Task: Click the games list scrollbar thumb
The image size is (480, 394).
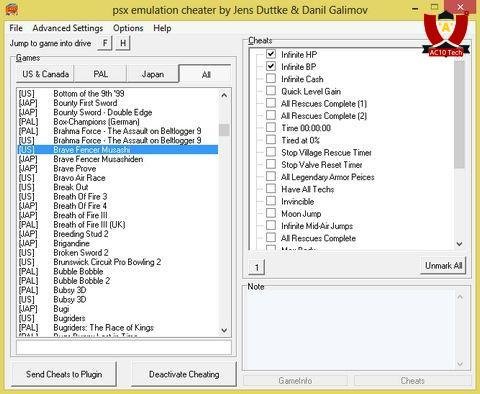Action: click(224, 130)
